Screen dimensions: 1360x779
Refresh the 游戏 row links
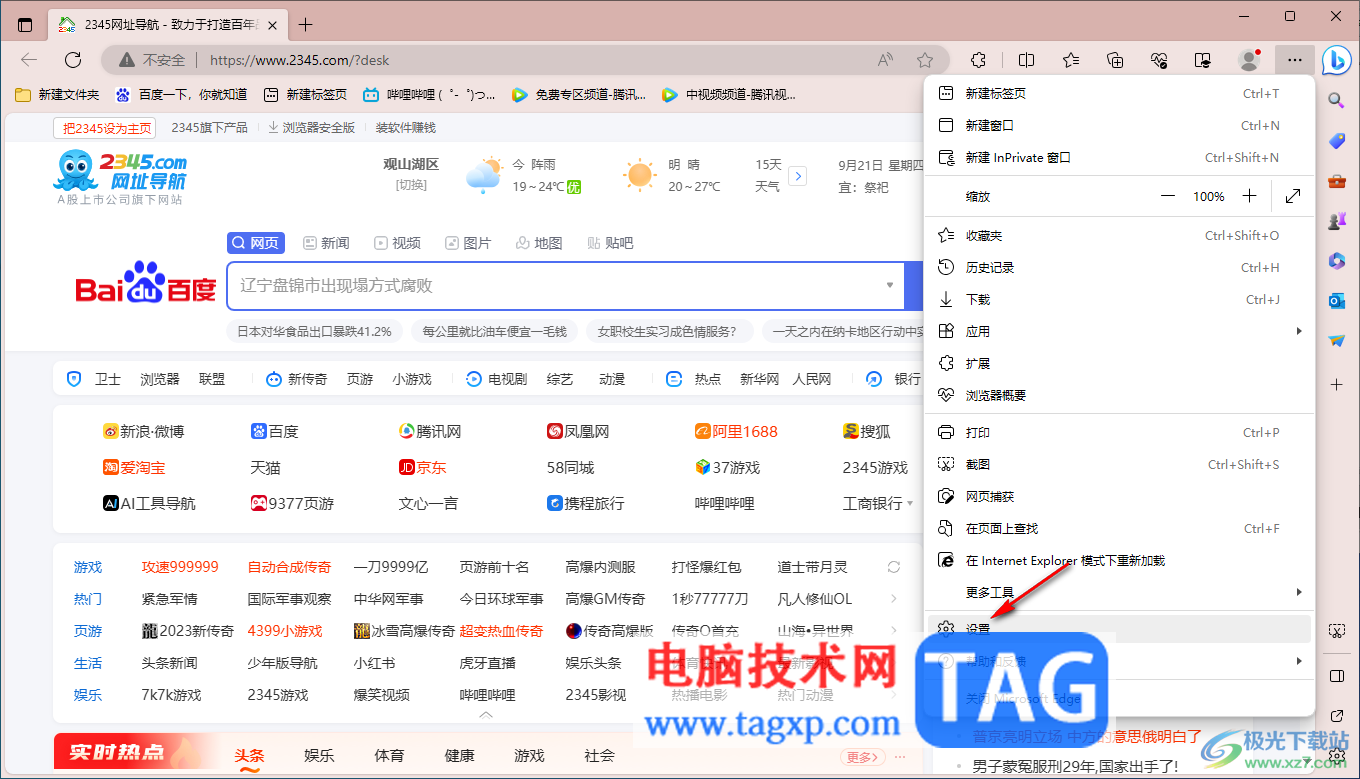click(894, 567)
